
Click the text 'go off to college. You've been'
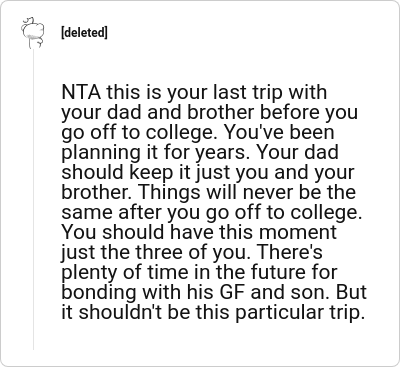(x=198, y=132)
